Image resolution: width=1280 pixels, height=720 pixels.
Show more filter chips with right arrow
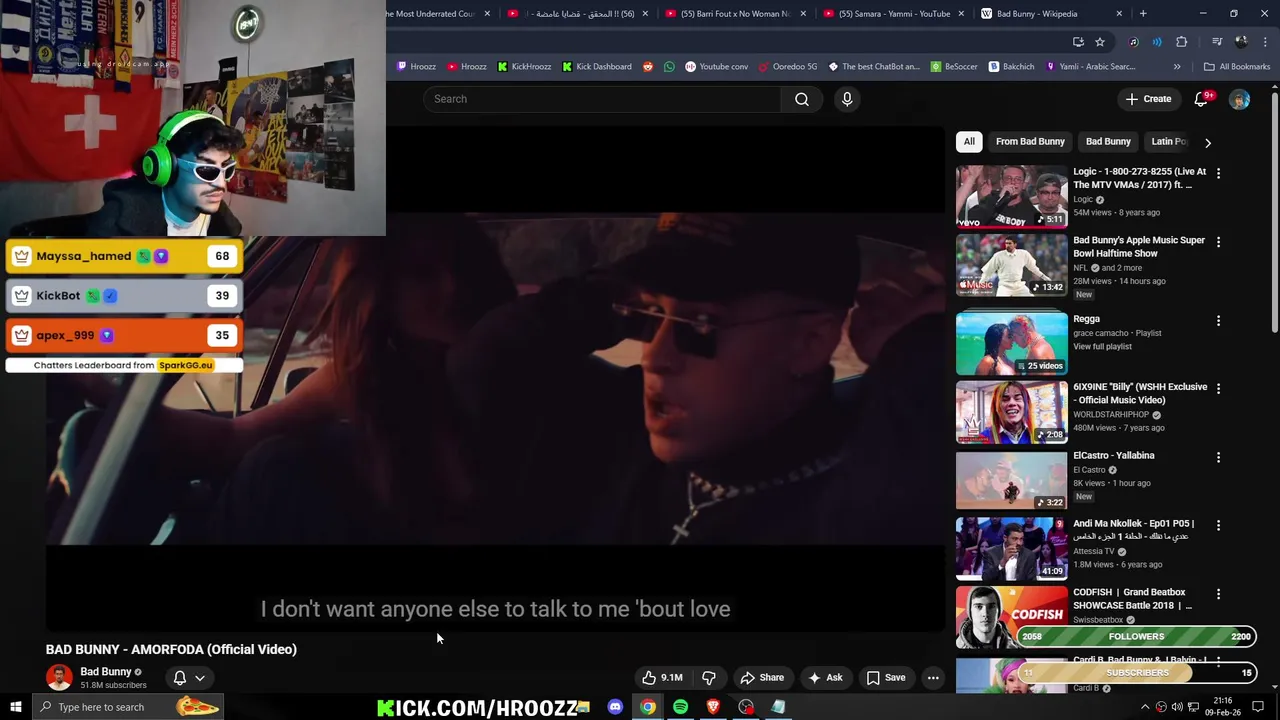pos(1207,142)
